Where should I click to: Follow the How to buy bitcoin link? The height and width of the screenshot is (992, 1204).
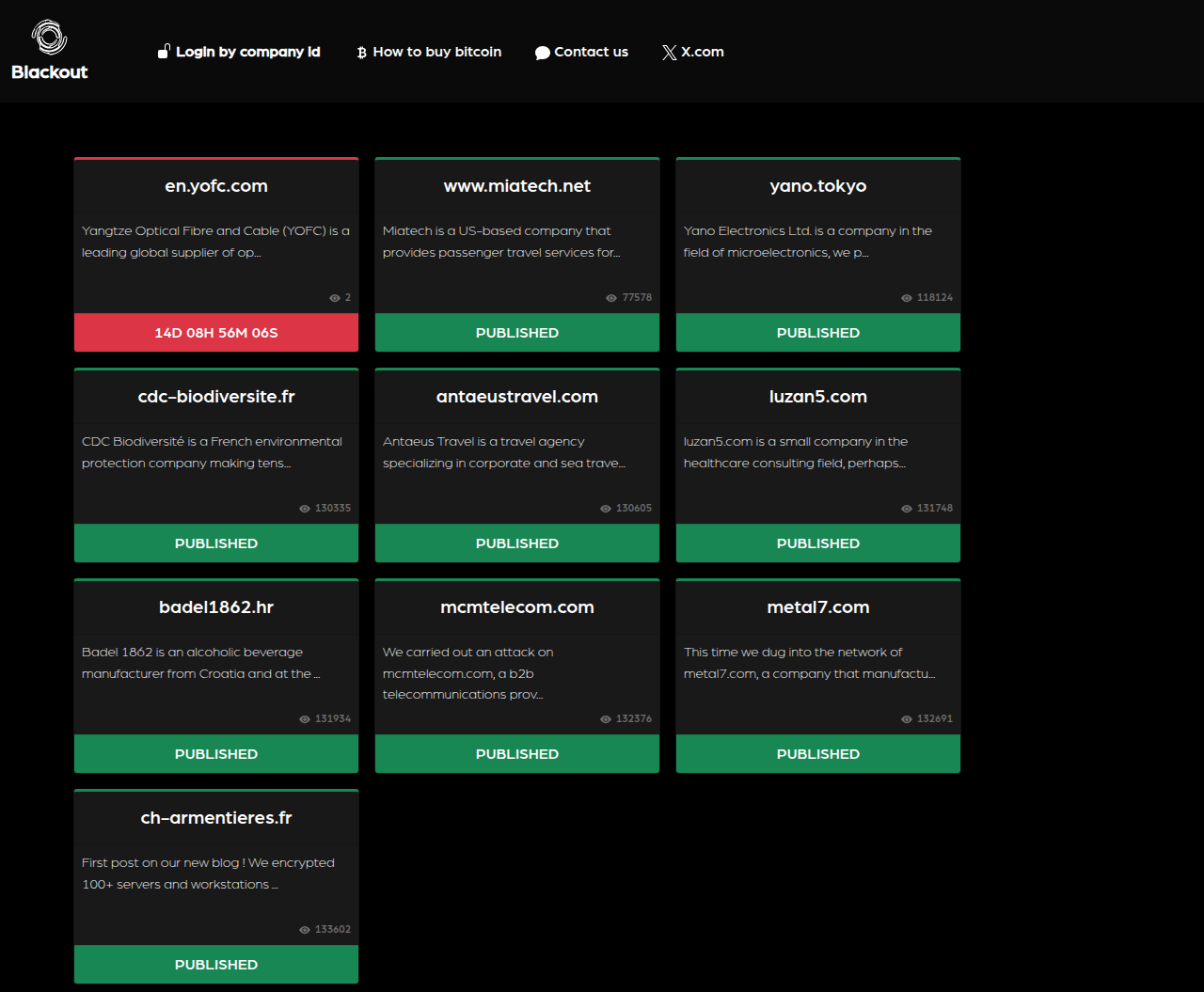(436, 52)
